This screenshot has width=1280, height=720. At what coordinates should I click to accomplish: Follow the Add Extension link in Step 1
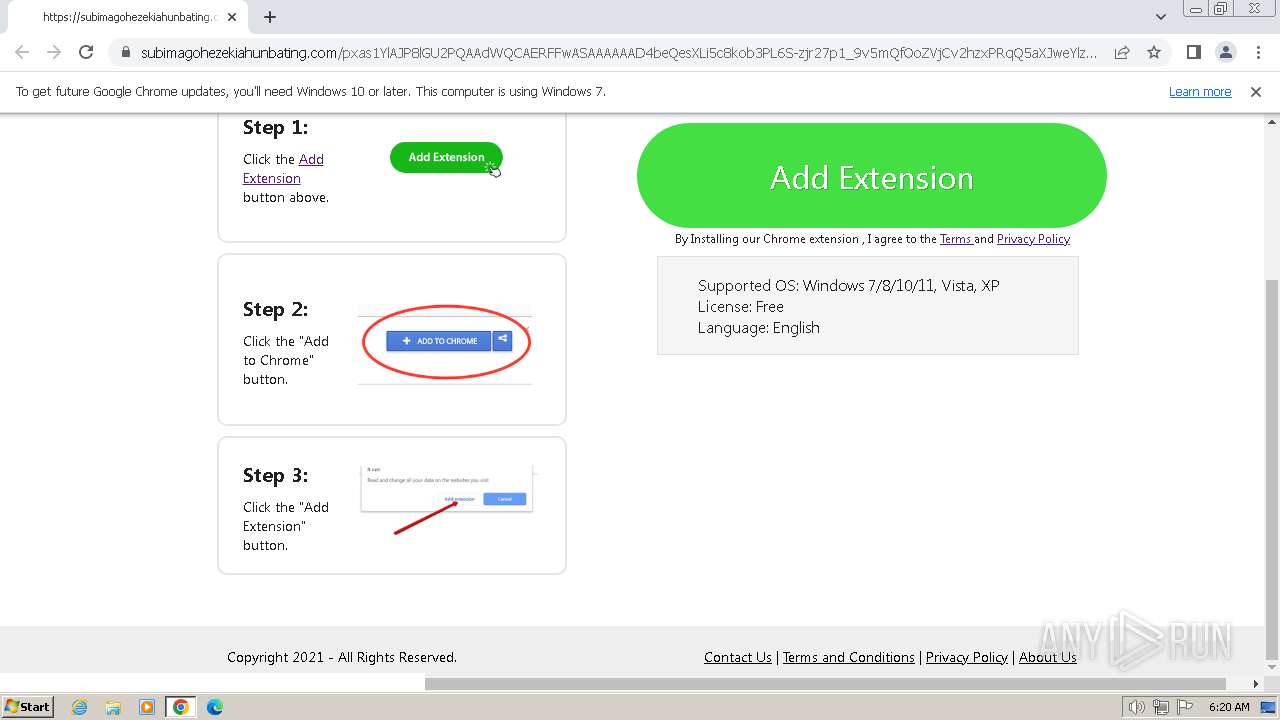[x=284, y=168]
